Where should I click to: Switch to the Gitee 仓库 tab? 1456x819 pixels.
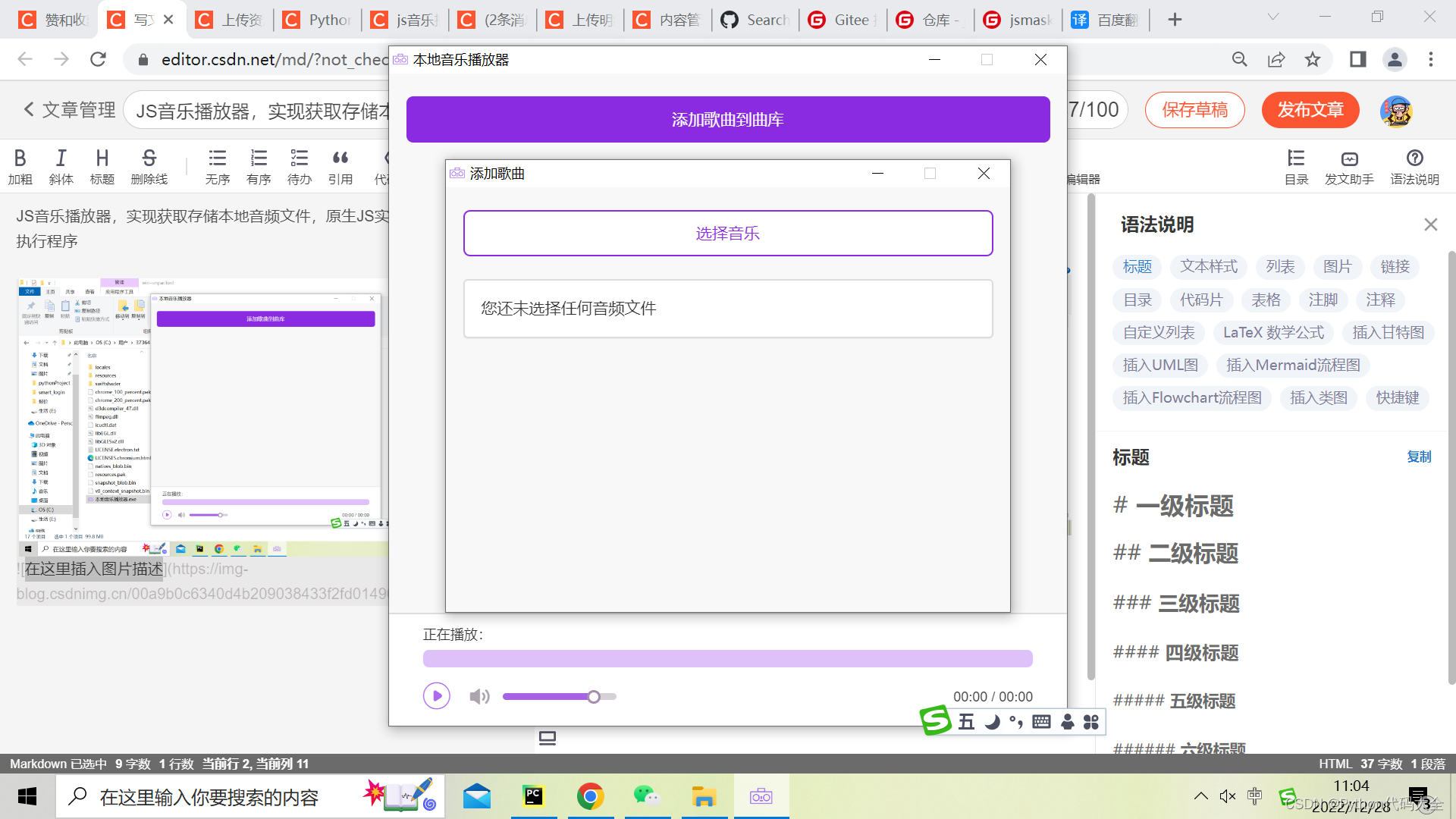pos(930,20)
